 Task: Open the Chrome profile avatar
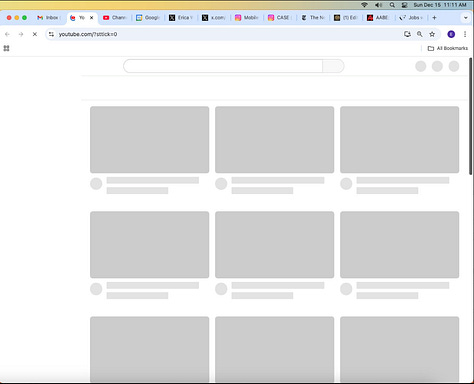pos(451,34)
